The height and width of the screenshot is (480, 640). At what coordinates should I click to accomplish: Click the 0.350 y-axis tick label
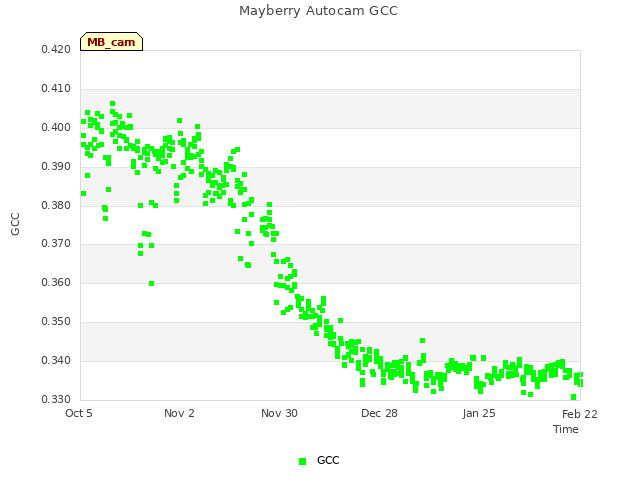(x=56, y=321)
